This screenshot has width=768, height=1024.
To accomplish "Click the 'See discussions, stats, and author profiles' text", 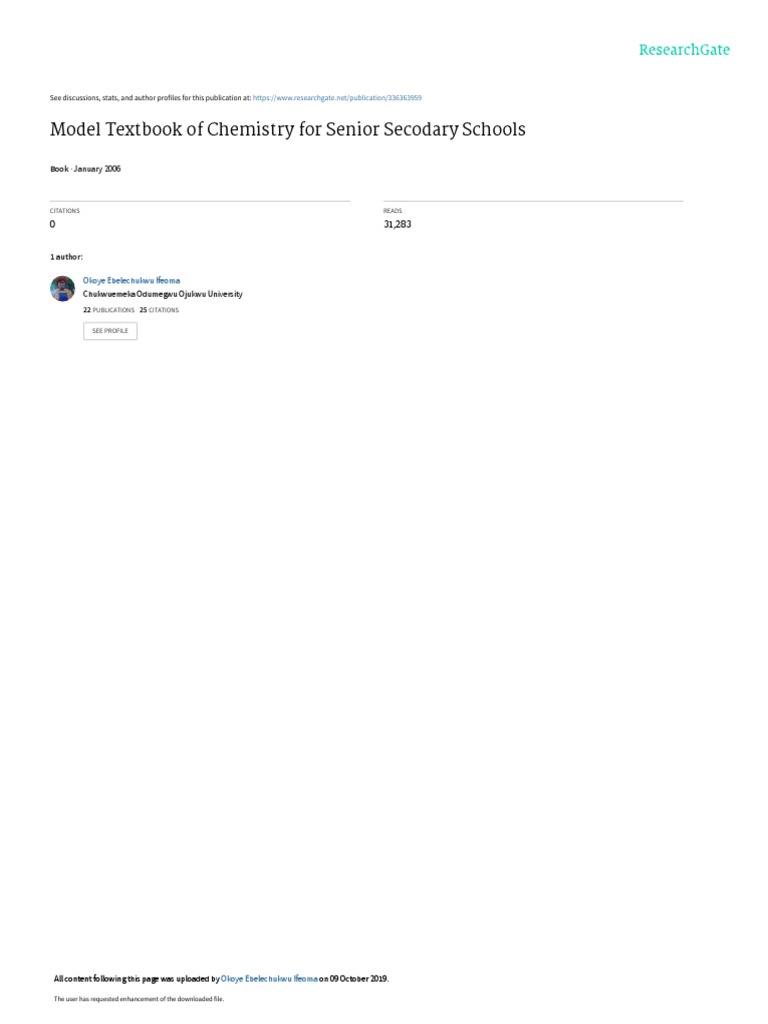I will (x=150, y=98).
